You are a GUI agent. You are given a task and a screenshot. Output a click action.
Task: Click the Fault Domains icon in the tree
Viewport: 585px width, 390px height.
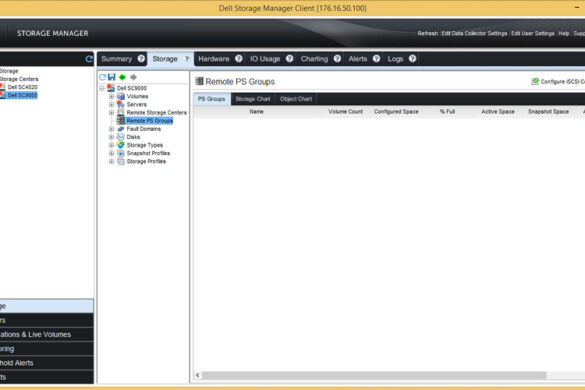pos(121,129)
